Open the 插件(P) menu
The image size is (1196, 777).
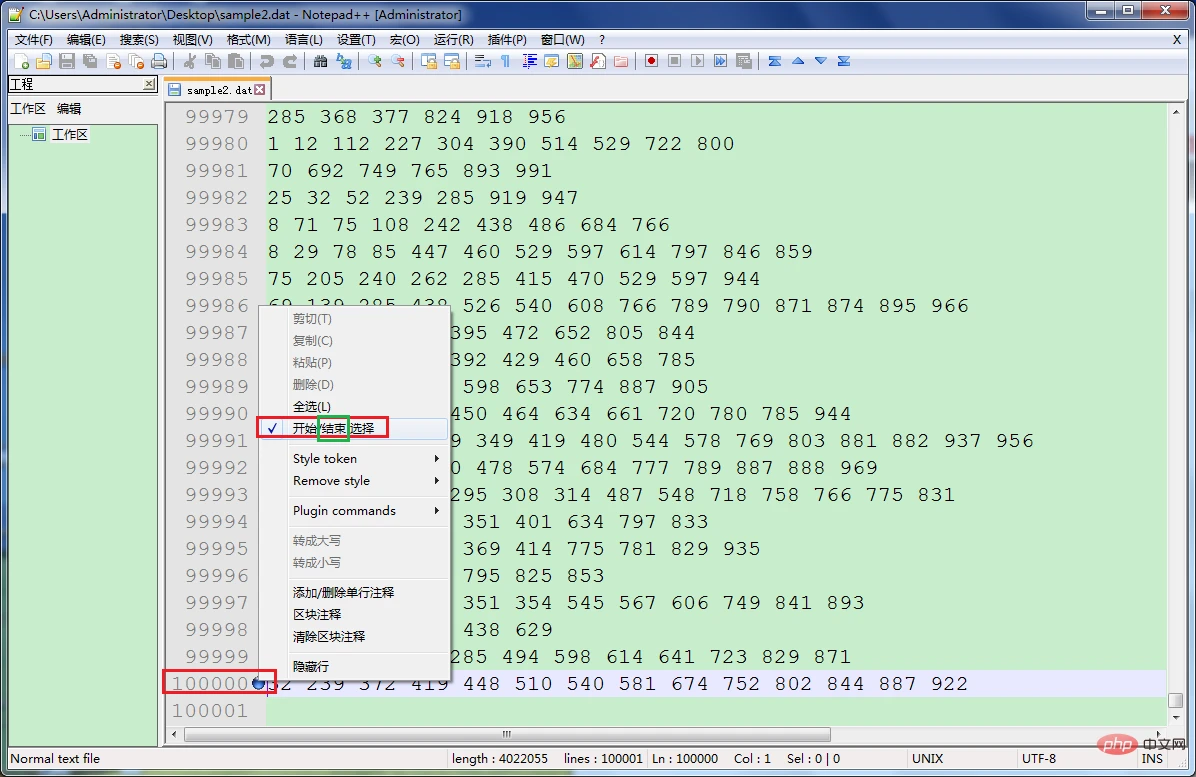point(506,40)
